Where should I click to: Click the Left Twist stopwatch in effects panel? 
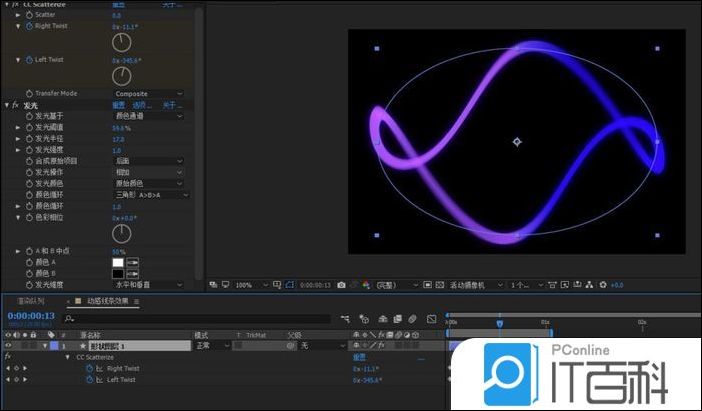(27, 60)
